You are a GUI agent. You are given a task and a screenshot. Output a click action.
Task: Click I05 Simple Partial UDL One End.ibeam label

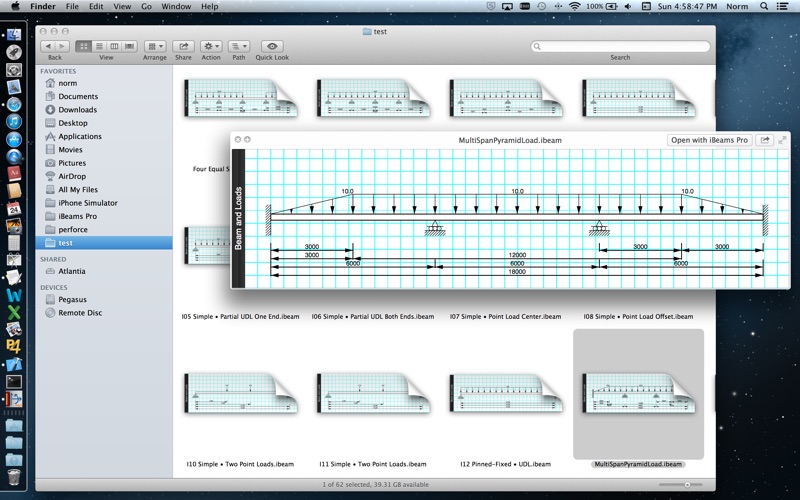(x=240, y=316)
